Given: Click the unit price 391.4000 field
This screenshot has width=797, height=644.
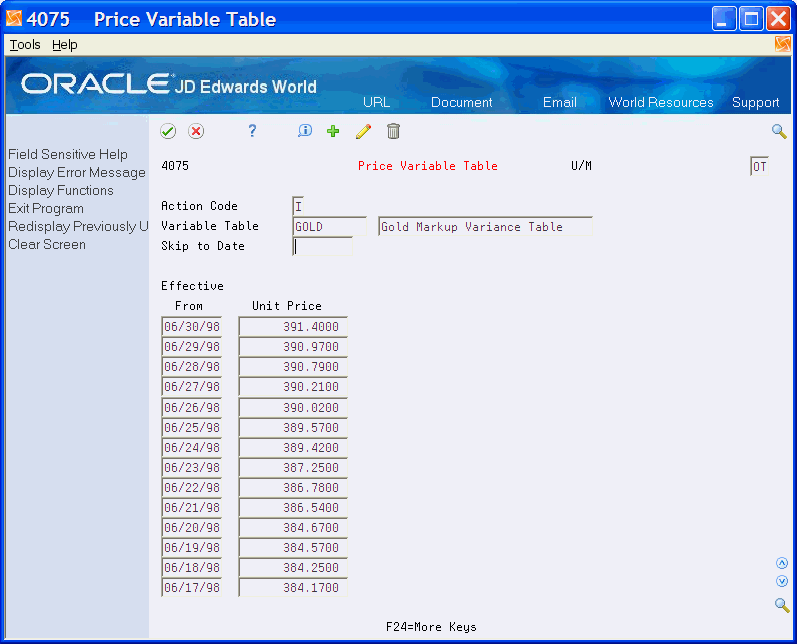Looking at the screenshot, I should point(293,326).
